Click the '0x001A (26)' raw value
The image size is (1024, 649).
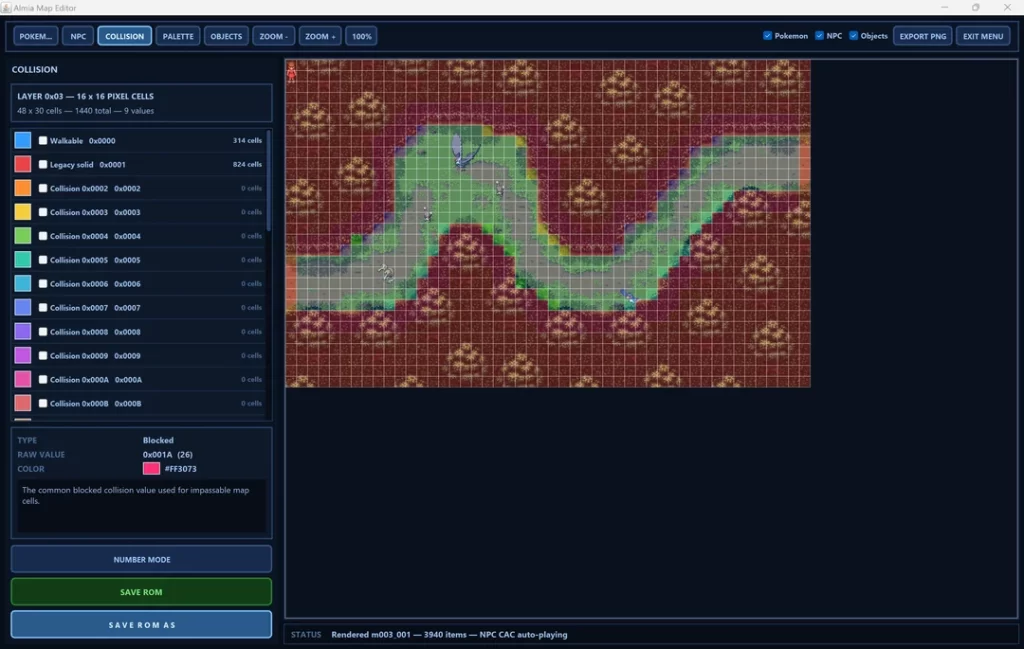168,454
